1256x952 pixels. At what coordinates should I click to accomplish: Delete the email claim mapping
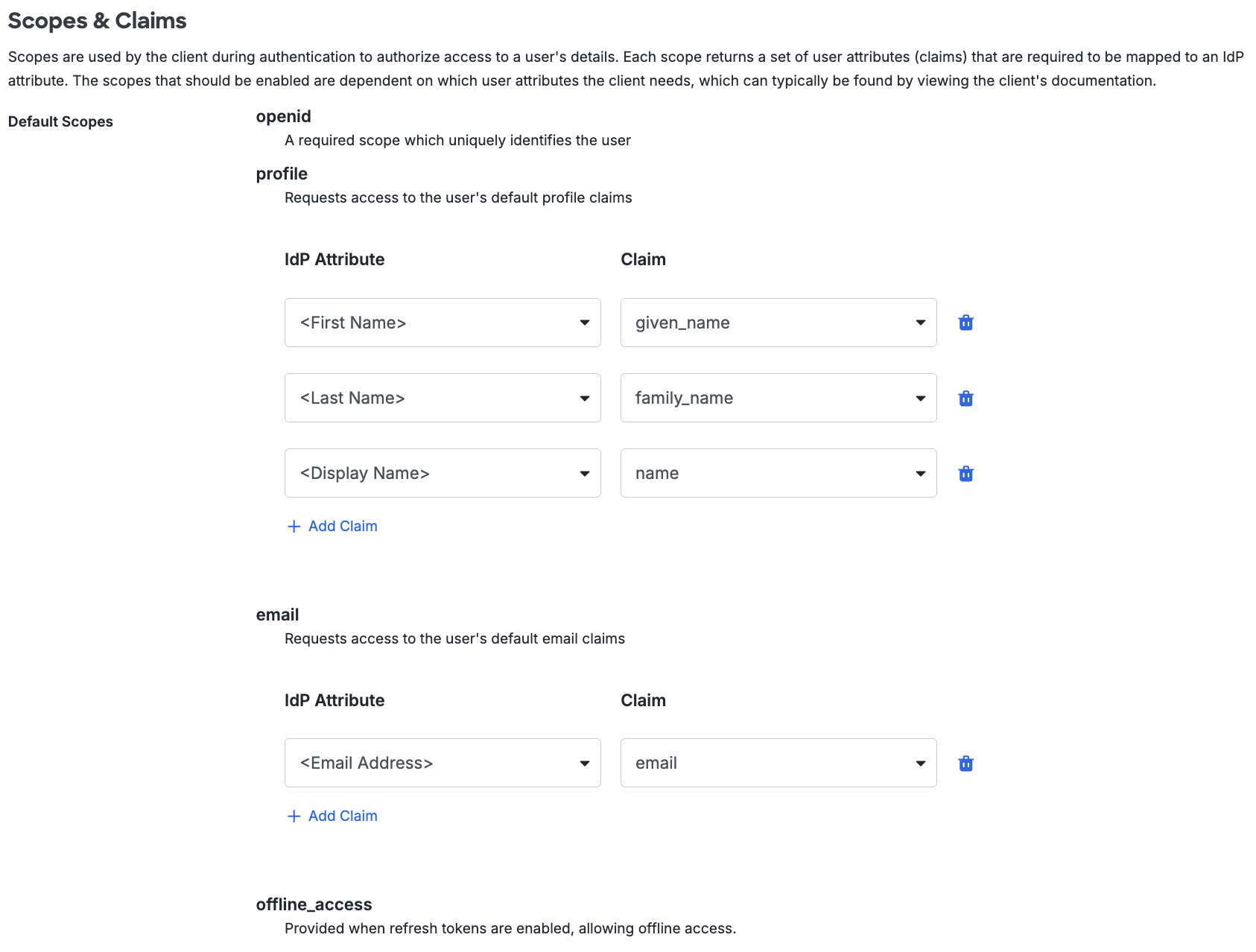(965, 763)
